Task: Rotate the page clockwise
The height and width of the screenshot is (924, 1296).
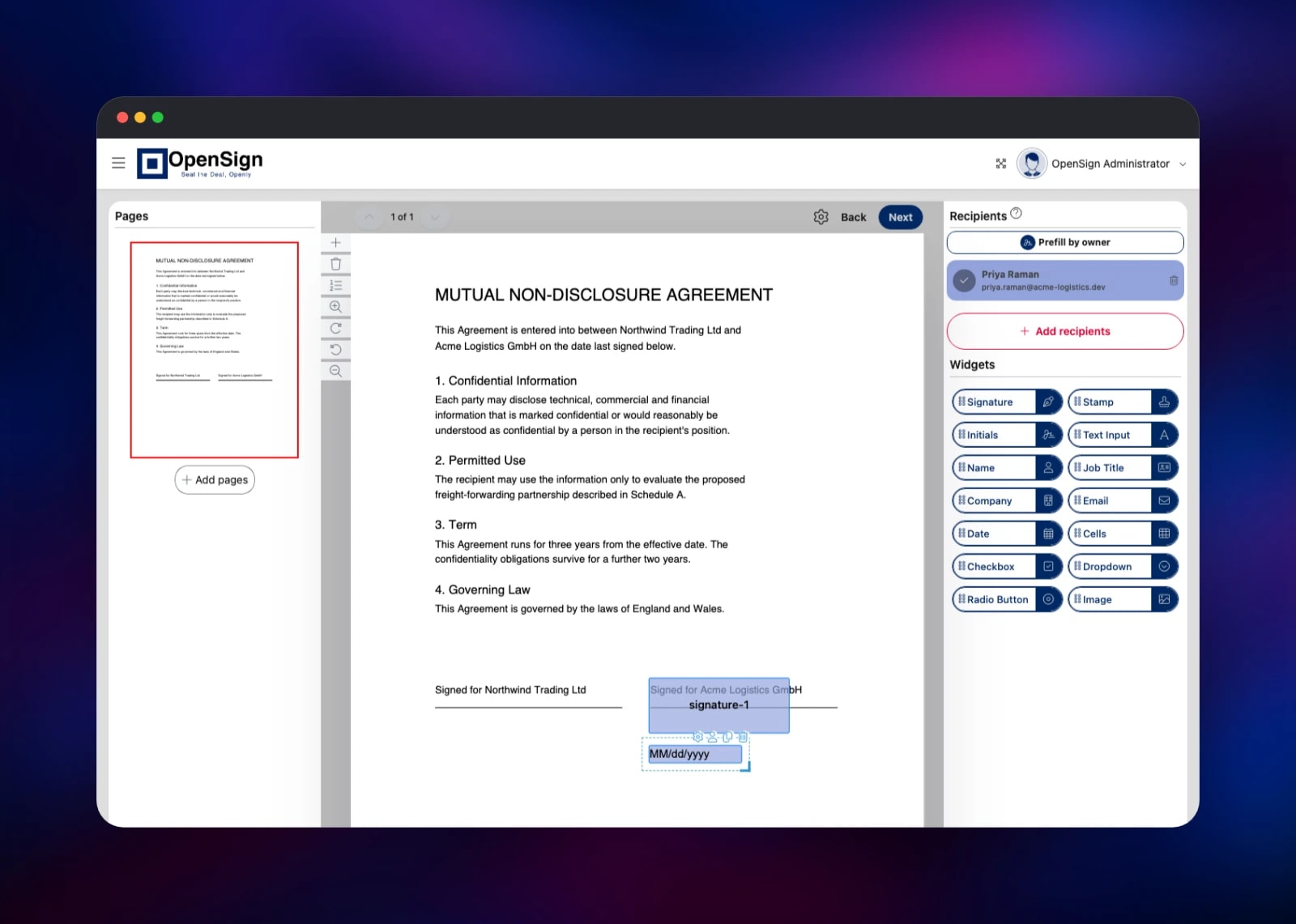Action: point(335,328)
